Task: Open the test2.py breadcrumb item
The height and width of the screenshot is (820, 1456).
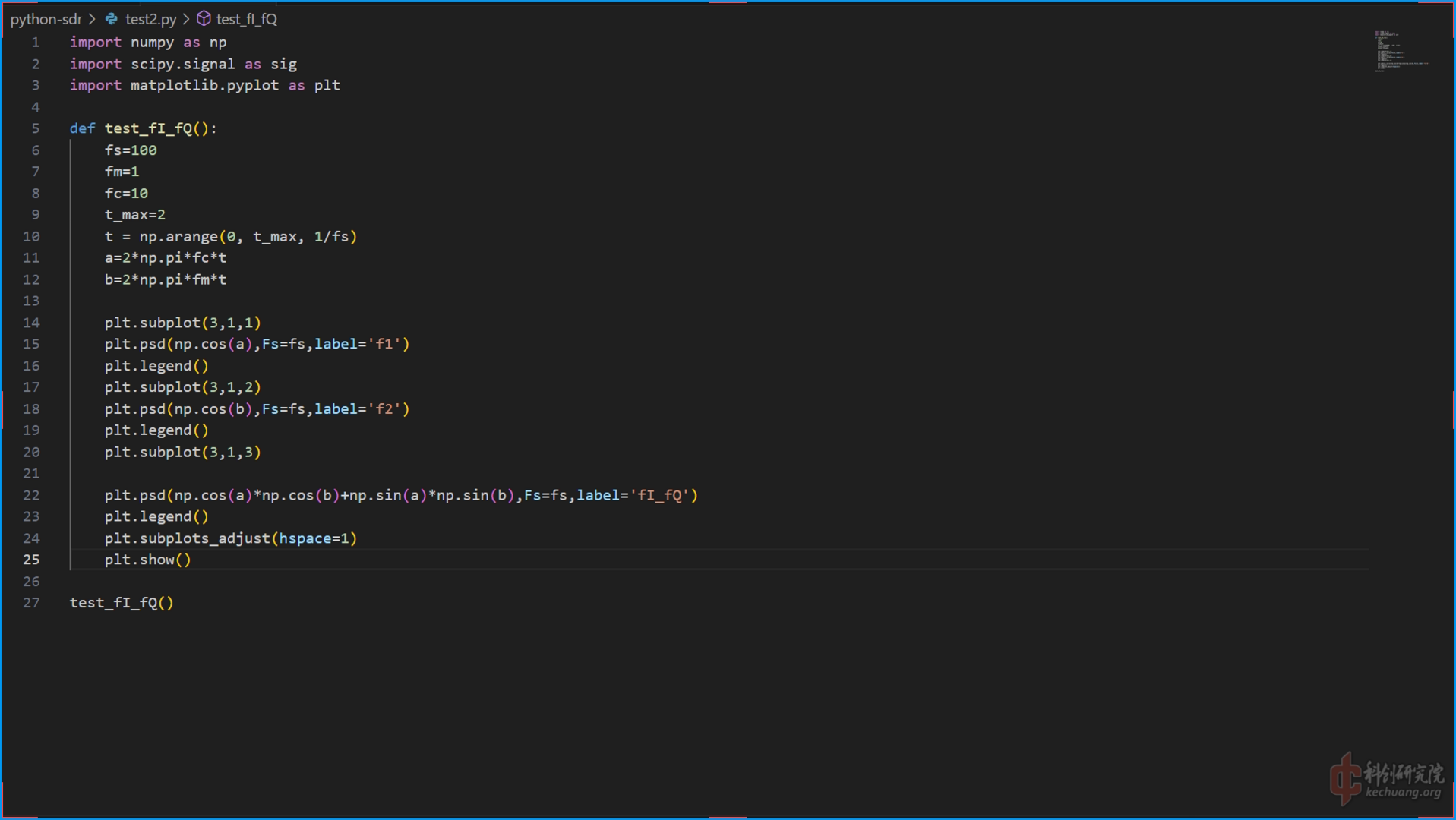Action: [150, 19]
